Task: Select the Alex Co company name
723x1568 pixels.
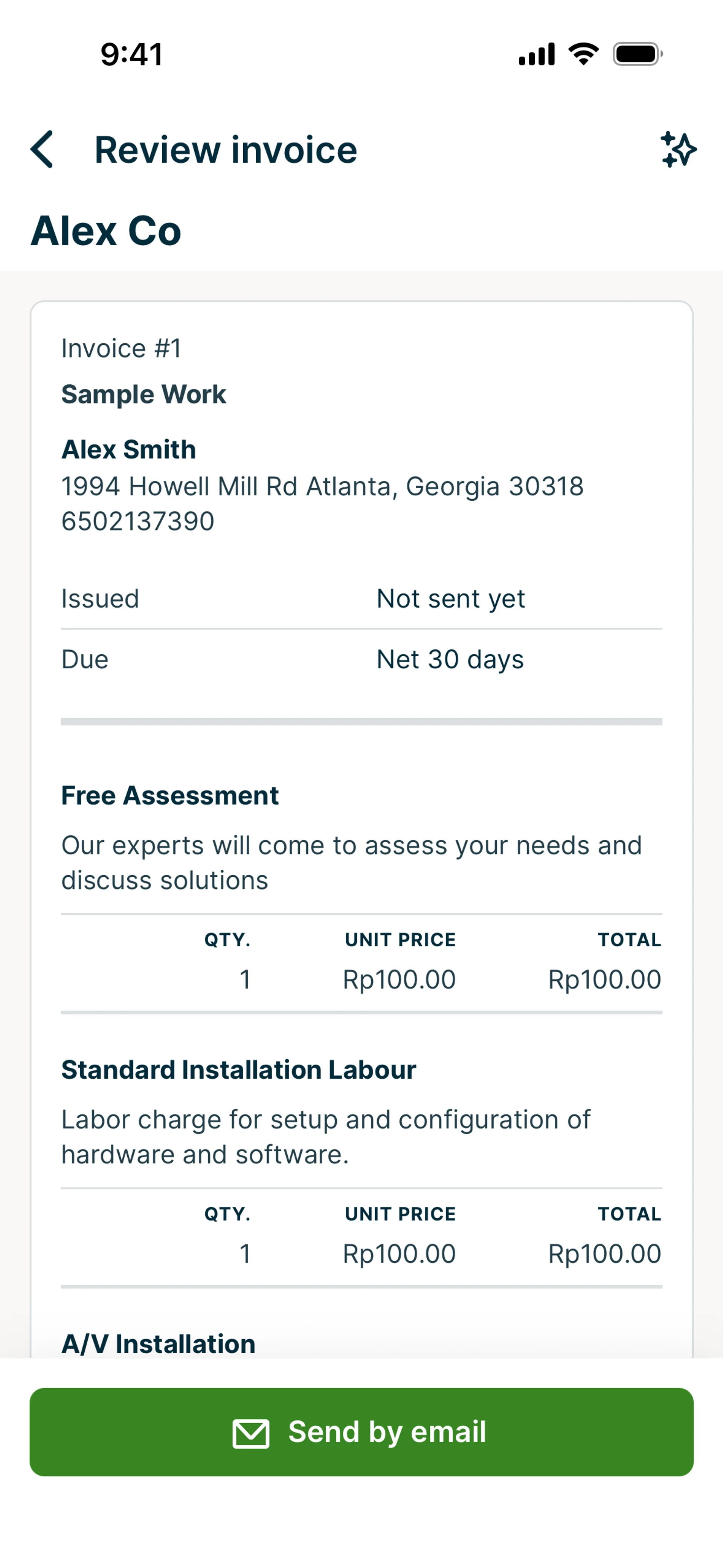Action: 106,231
